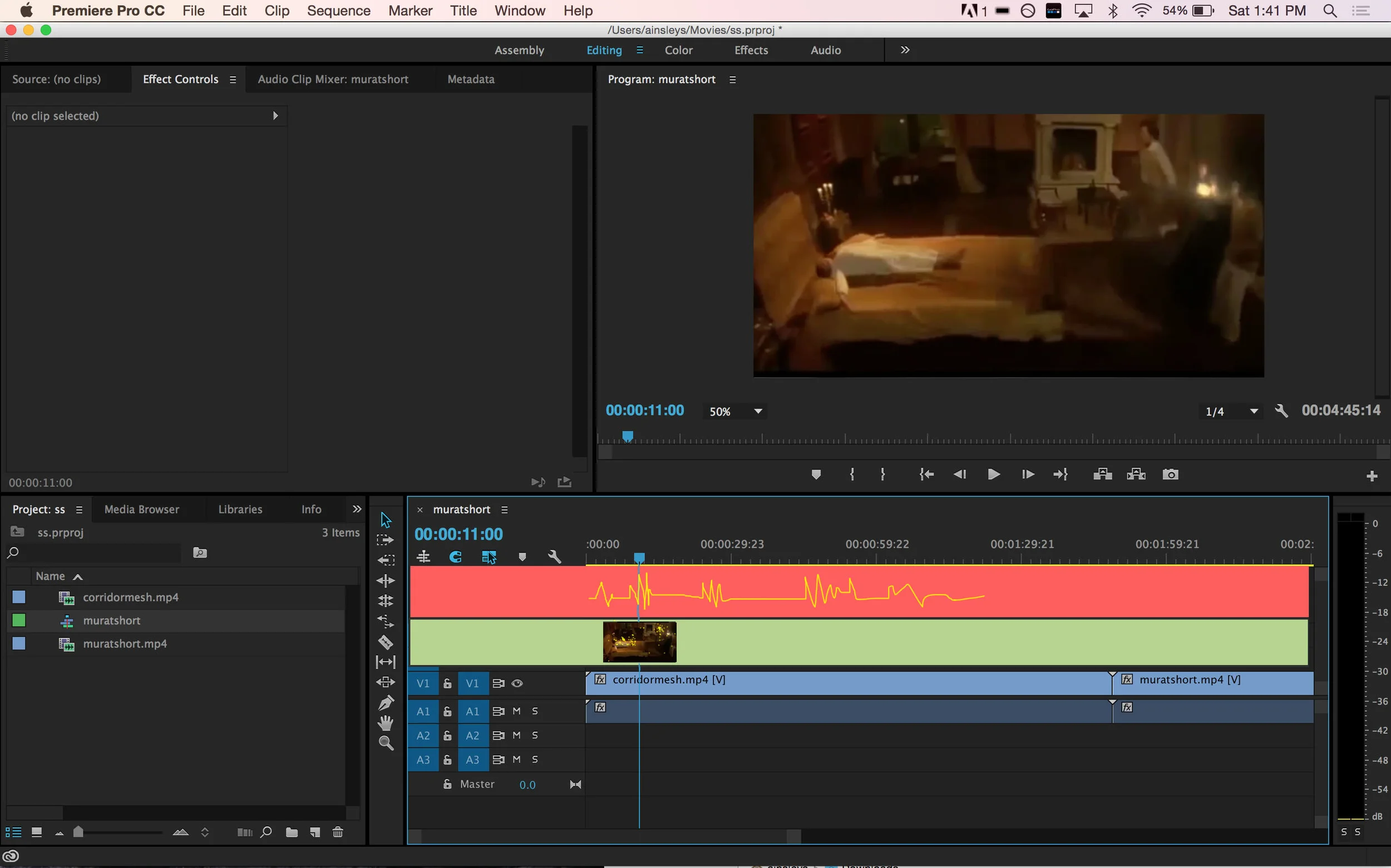This screenshot has width=1391, height=868.
Task: Click the New Bin folder icon
Action: pyautogui.click(x=292, y=832)
